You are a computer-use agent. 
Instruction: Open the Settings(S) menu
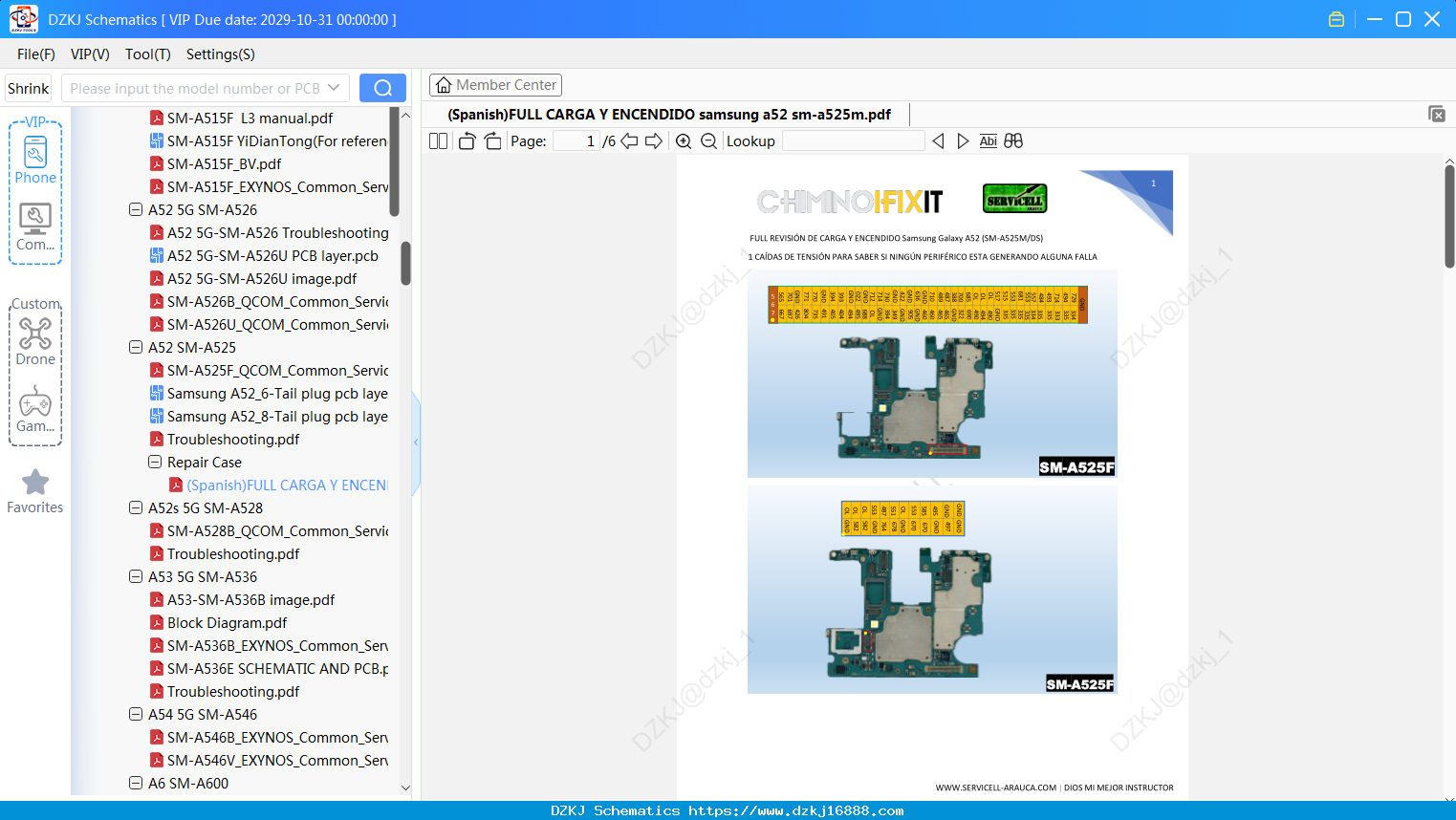pos(221,54)
